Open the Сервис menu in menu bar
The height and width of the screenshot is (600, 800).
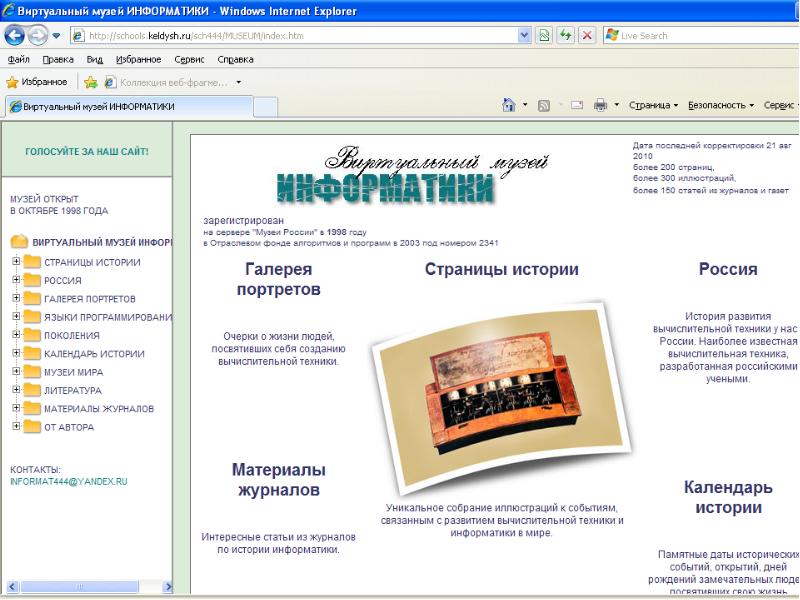click(189, 59)
